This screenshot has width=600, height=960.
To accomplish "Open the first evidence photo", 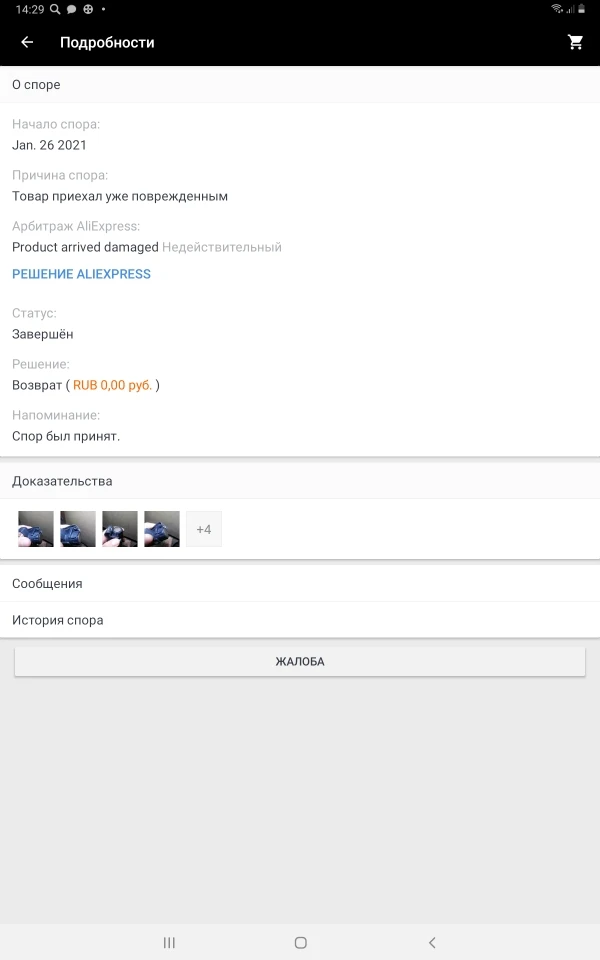I will 36,529.
